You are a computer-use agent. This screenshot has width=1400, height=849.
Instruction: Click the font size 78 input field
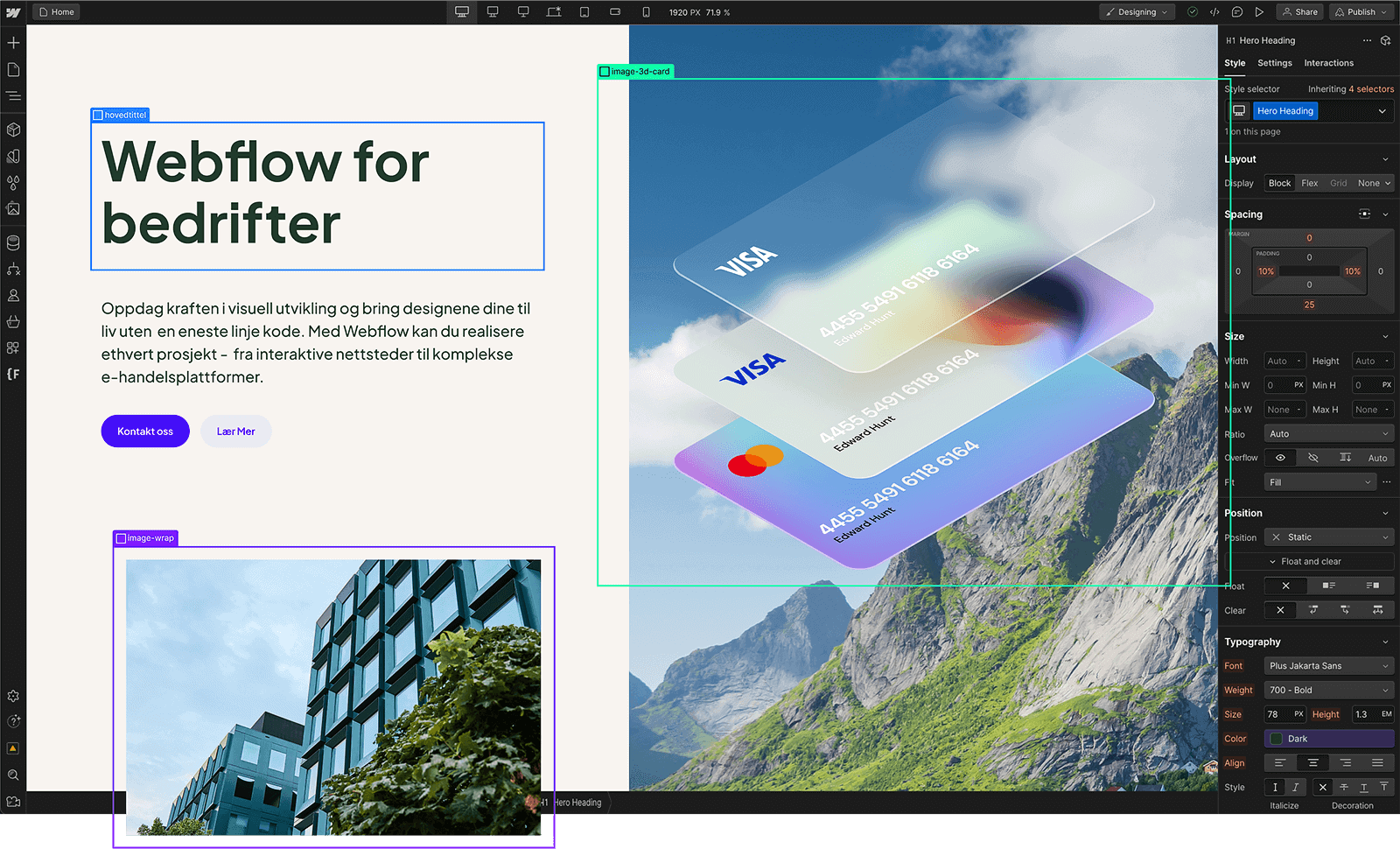pos(1277,714)
